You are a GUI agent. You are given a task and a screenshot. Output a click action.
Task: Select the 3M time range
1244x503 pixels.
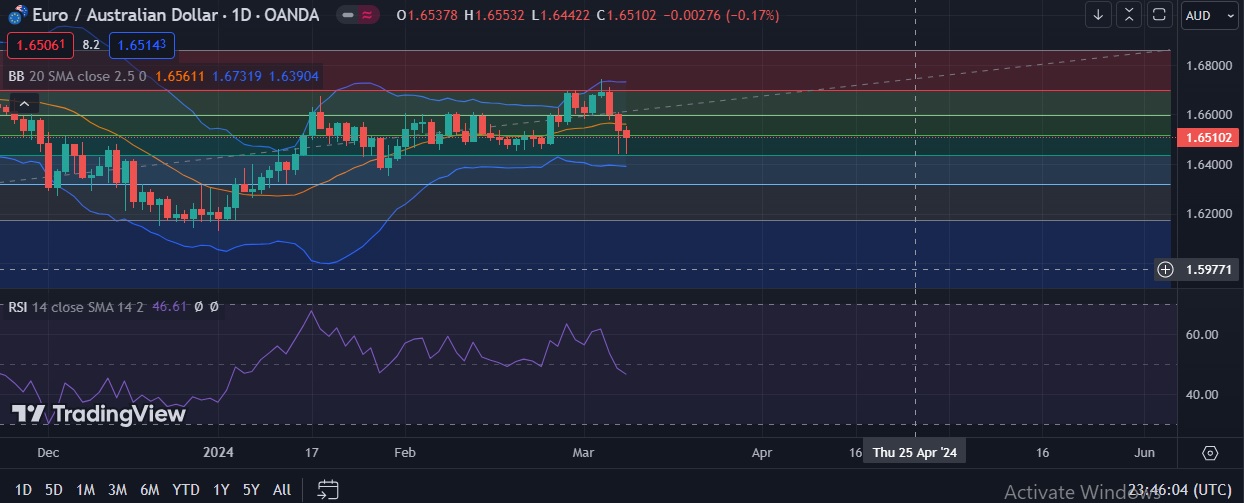pyautogui.click(x=117, y=489)
